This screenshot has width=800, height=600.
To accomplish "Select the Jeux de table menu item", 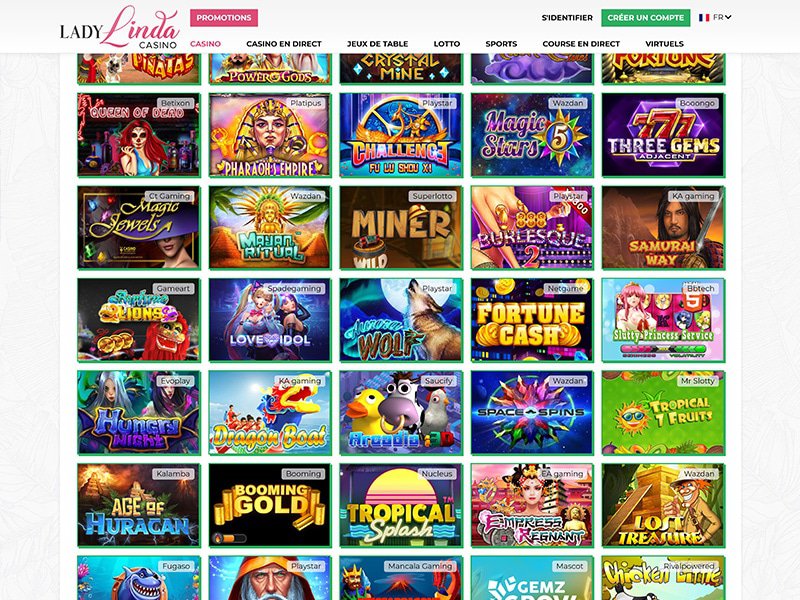I will point(378,44).
